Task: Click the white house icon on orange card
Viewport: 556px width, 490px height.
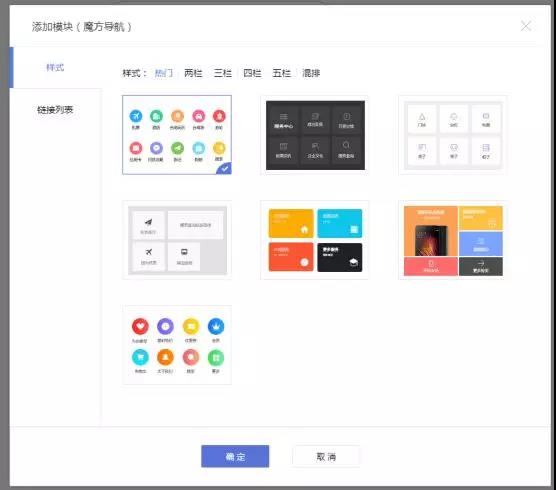Action: 304,229
